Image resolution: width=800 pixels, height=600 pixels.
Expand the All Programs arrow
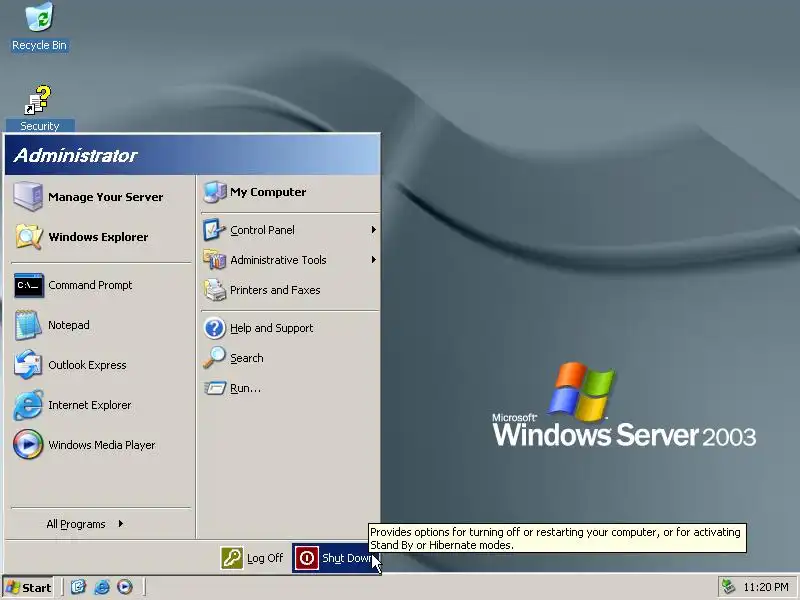pos(120,523)
